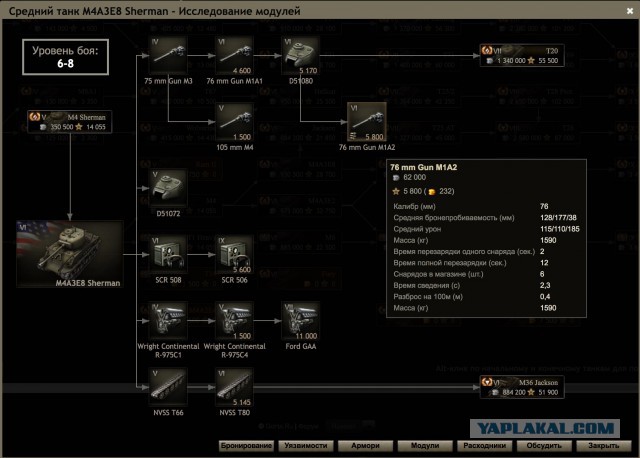The width and height of the screenshot is (640, 458).
Task: Click the D51072 turret icon
Action: click(168, 188)
